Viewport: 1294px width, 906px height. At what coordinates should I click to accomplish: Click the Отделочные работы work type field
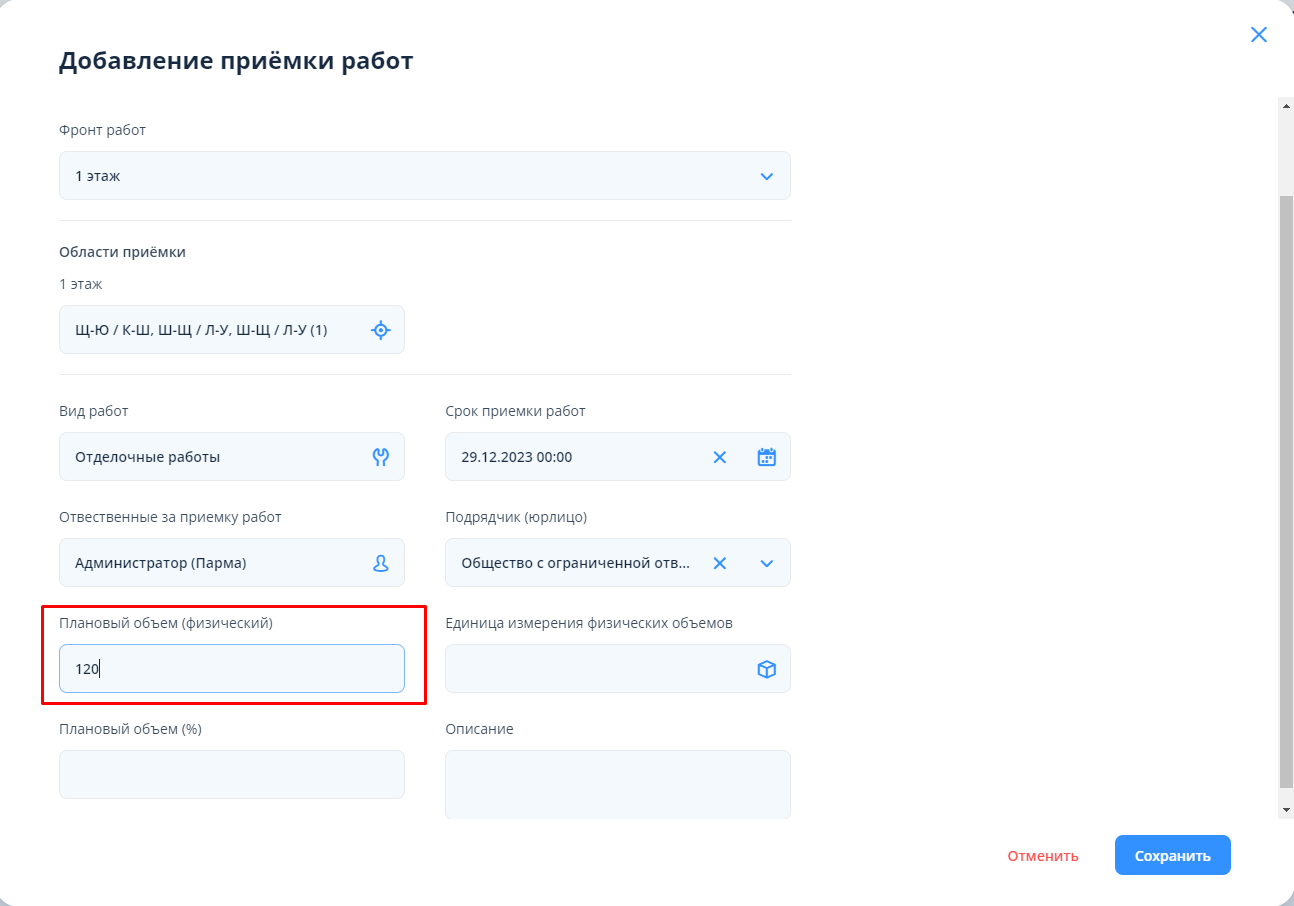click(x=215, y=457)
